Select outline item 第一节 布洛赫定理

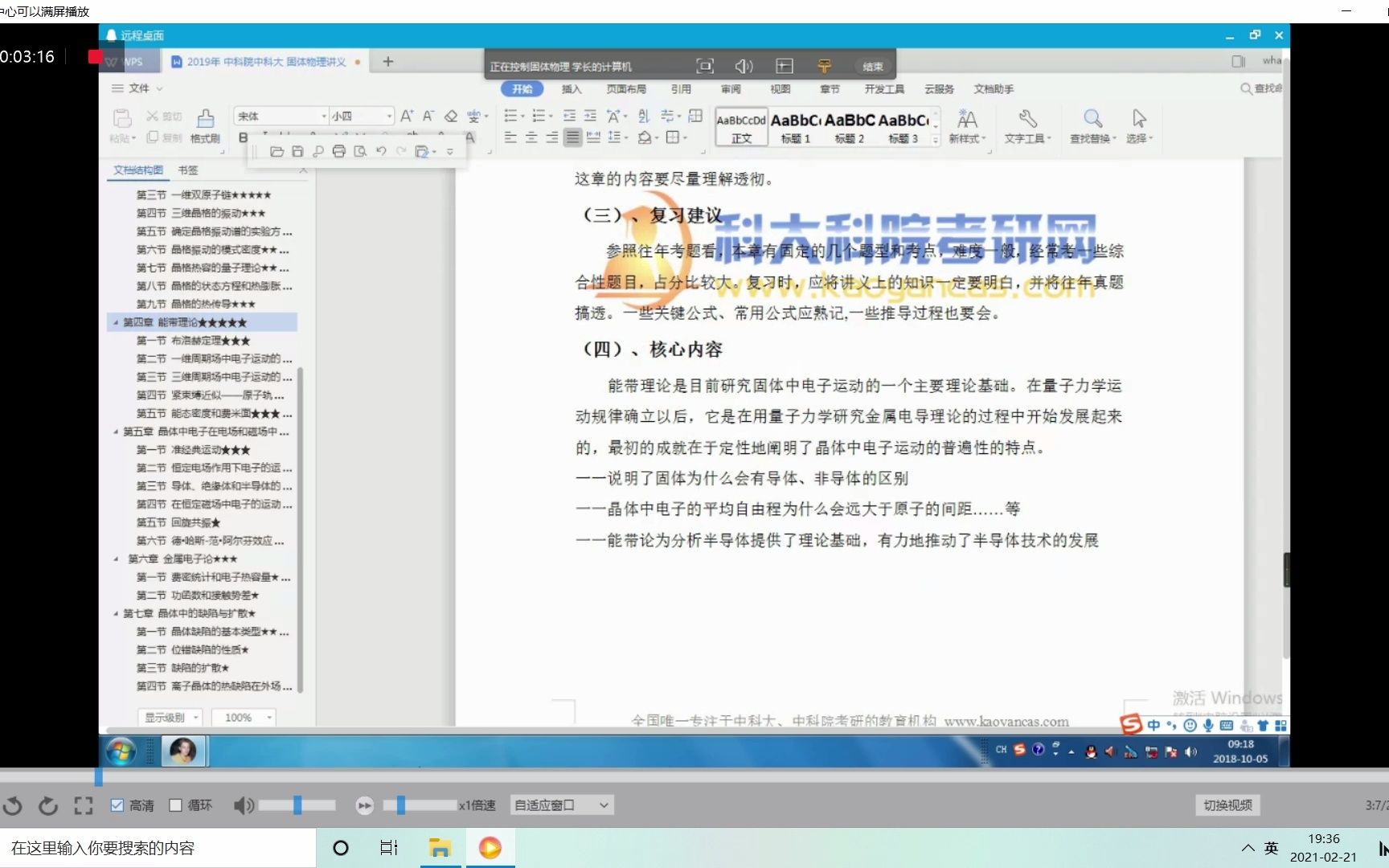[193, 342]
